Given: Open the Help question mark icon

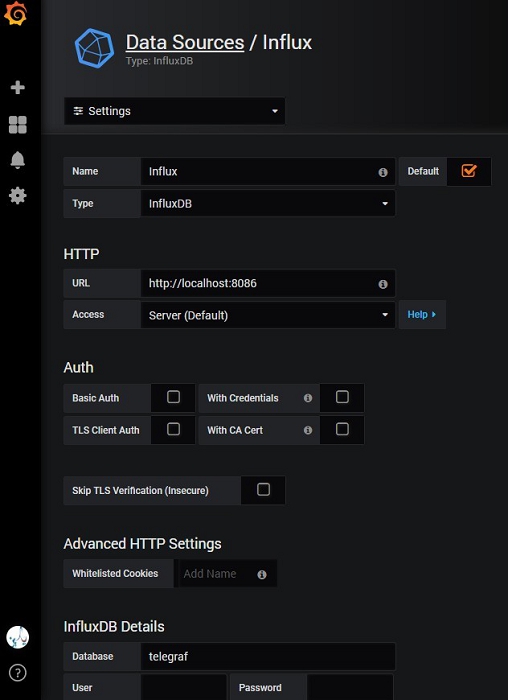Looking at the screenshot, I should point(17,673).
